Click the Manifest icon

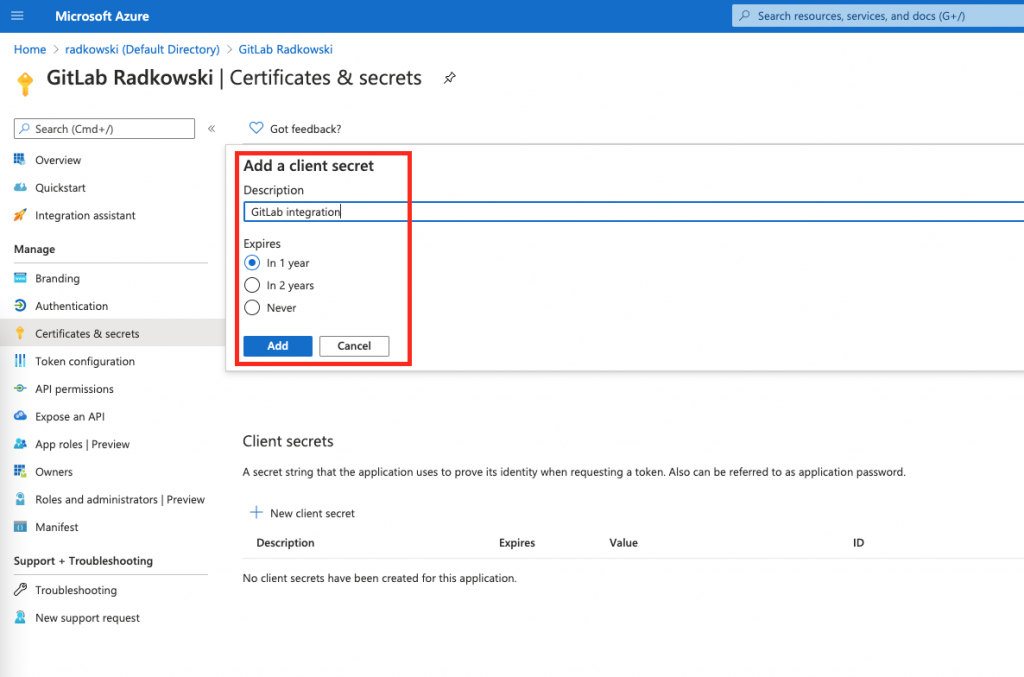tap(20, 527)
